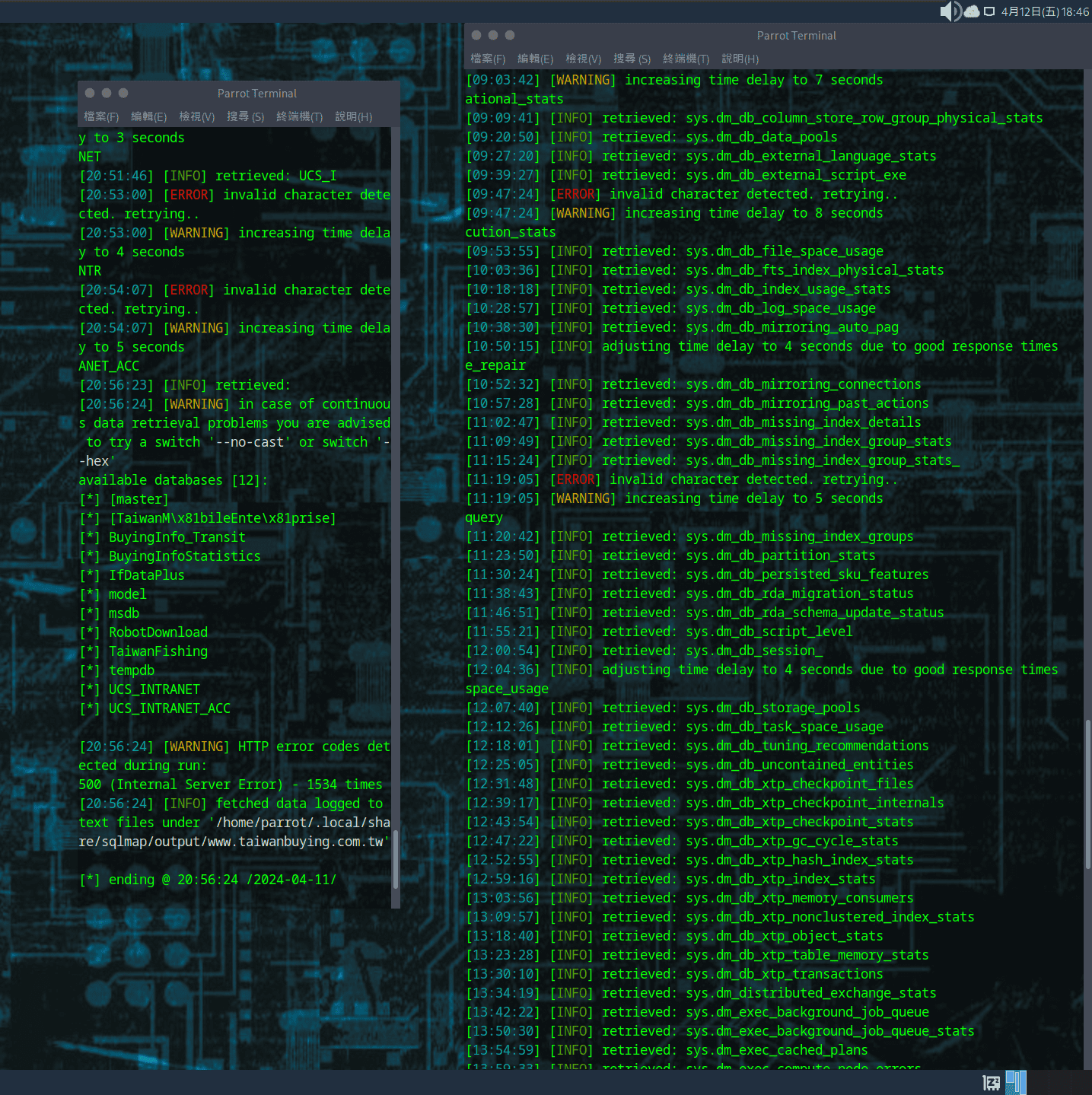Click the 12:04:36 adjusting time delay line
This screenshot has height=1095, width=1092.
point(762,670)
